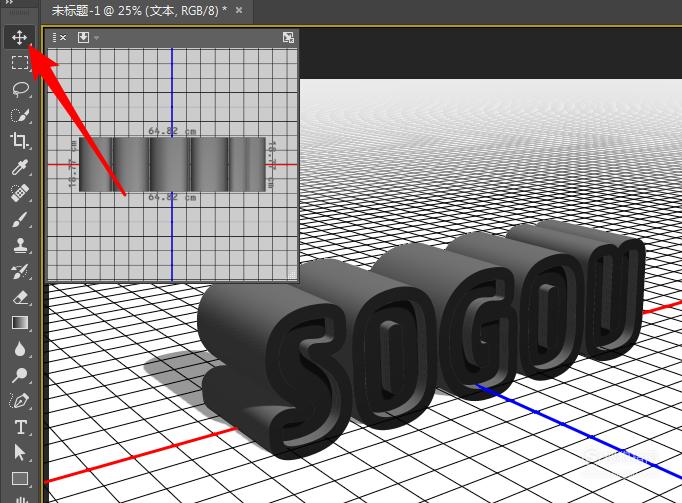The height and width of the screenshot is (503, 682).
Task: Select the Quick Selection tool
Action: pyautogui.click(x=20, y=115)
